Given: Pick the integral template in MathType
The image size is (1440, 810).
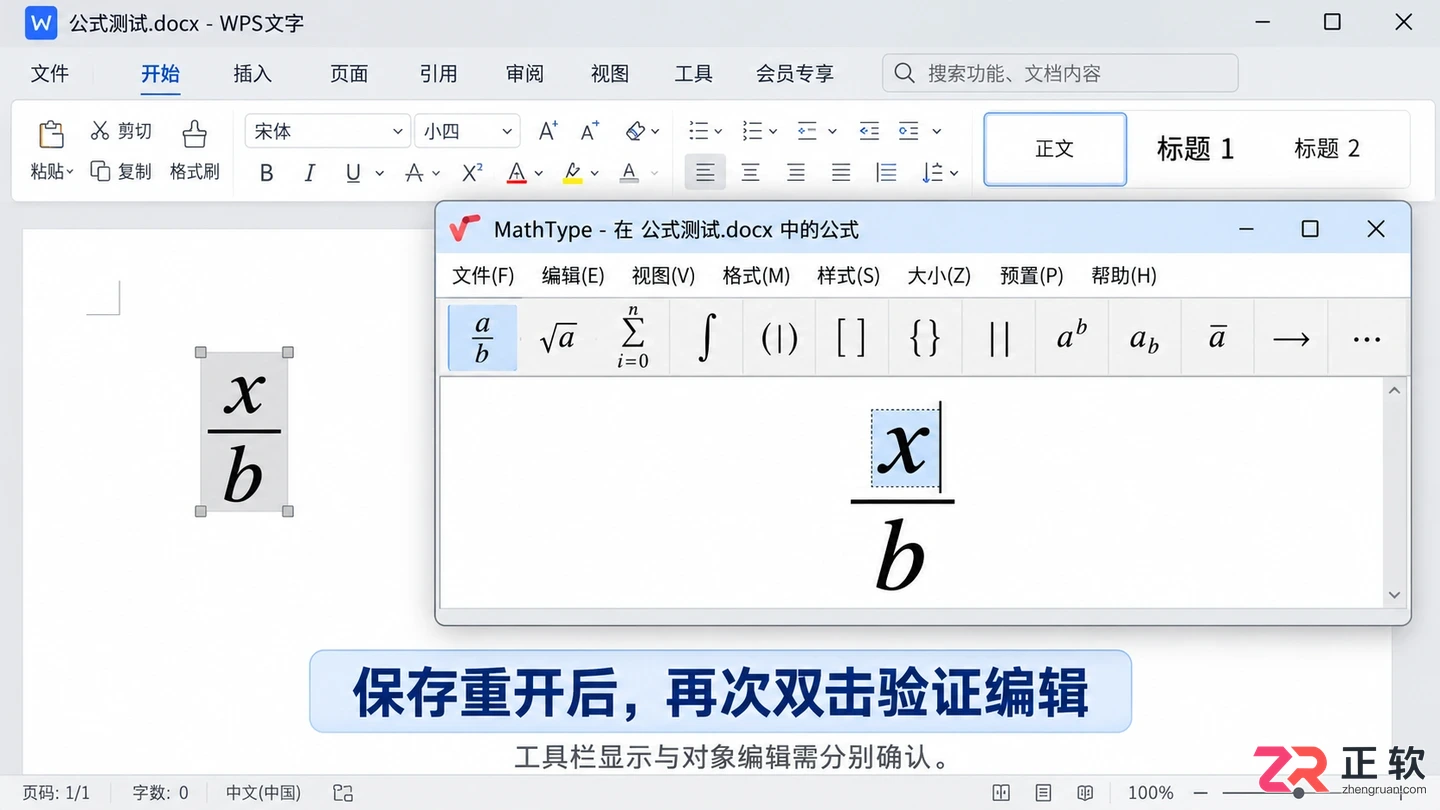Looking at the screenshot, I should (x=706, y=339).
